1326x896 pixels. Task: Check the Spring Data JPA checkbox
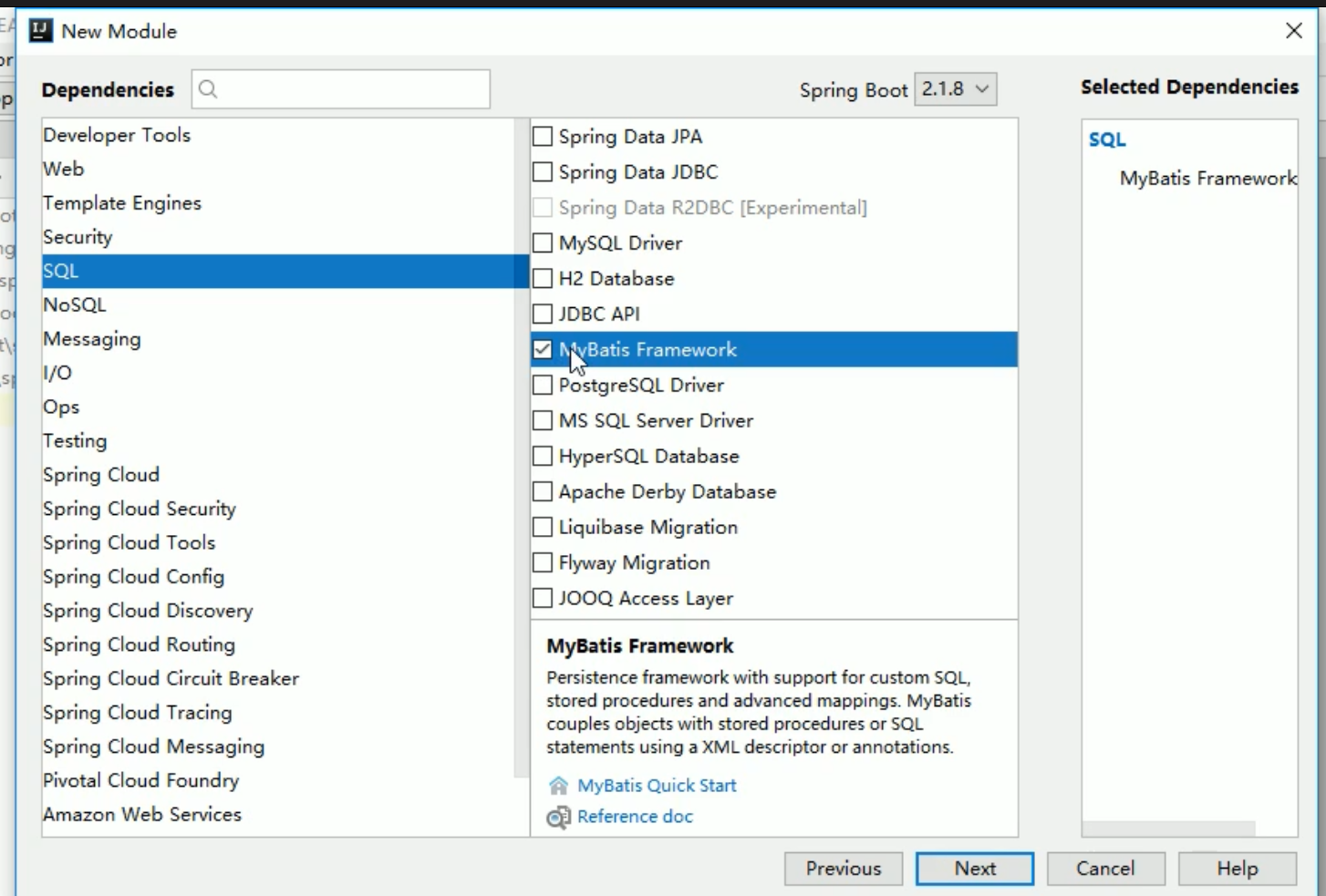pyautogui.click(x=543, y=137)
